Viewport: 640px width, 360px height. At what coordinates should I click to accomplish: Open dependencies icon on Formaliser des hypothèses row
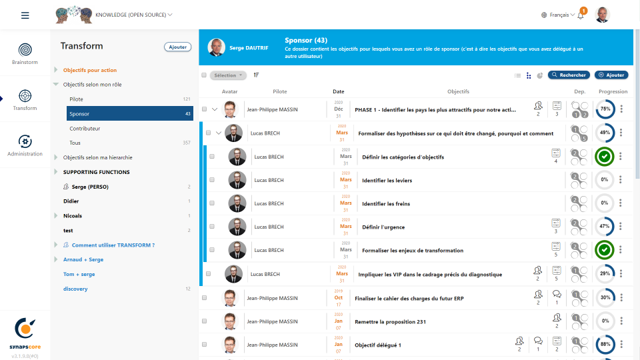[x=579, y=133]
